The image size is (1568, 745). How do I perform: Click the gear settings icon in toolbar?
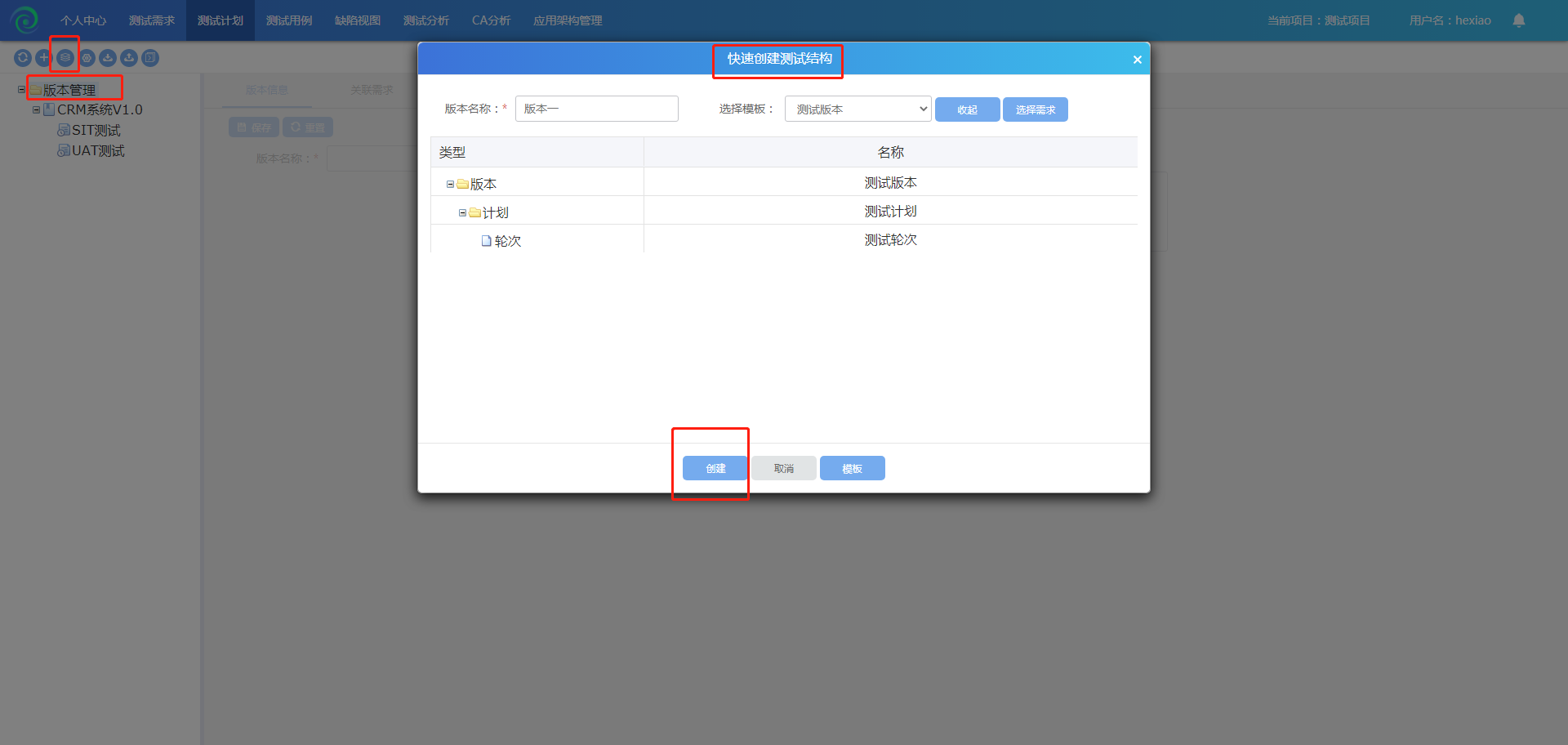87,58
